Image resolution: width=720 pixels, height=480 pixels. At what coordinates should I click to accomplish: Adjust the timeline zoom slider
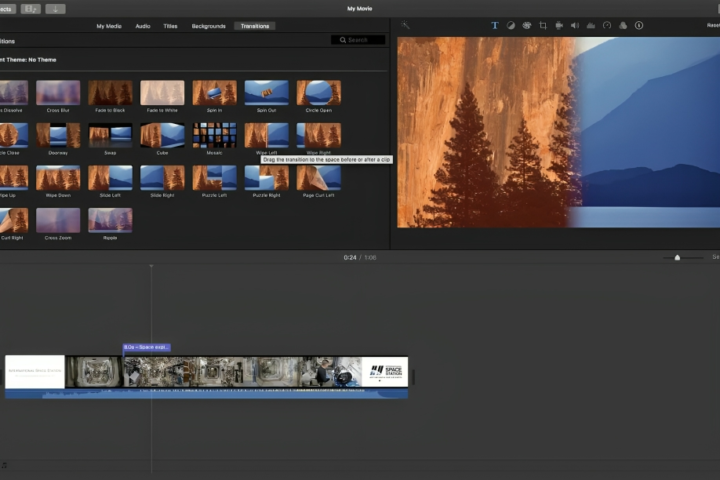tap(677, 257)
